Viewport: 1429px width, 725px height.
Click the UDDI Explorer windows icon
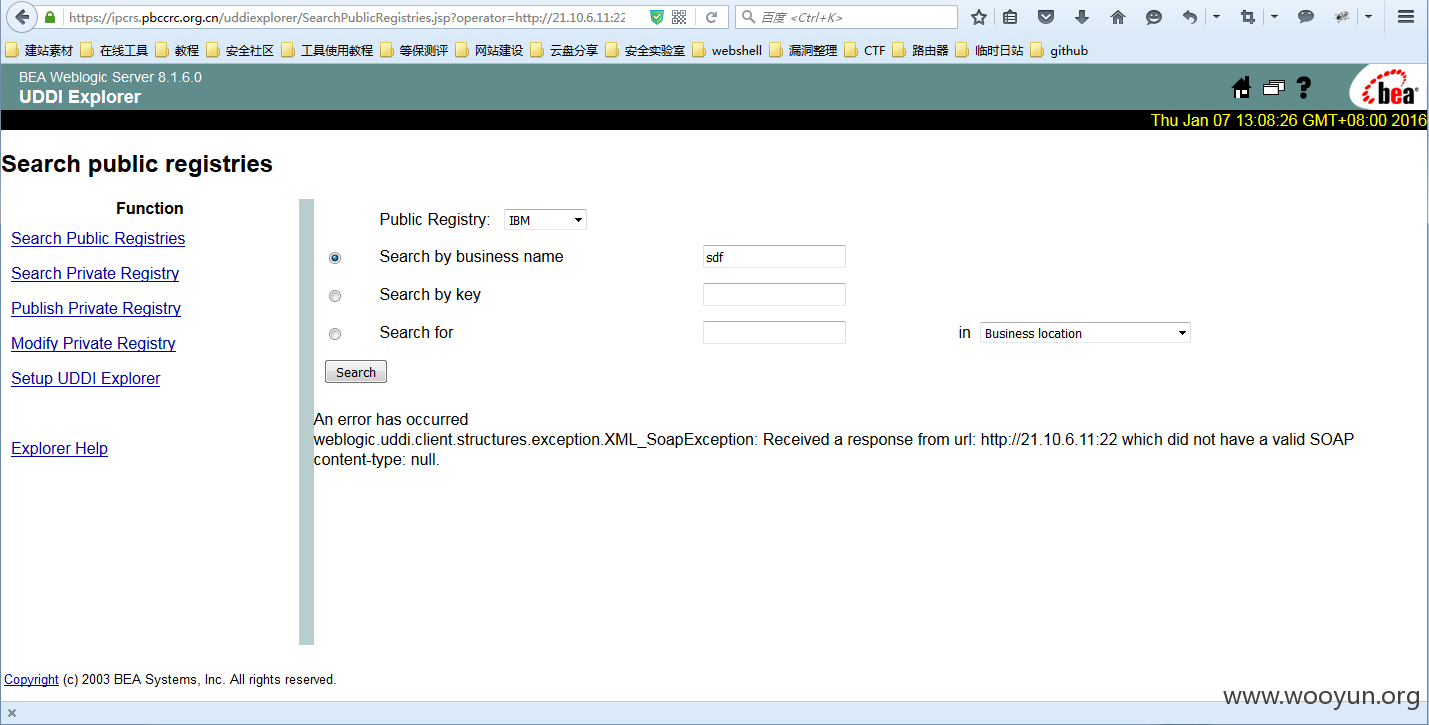click(x=1273, y=88)
